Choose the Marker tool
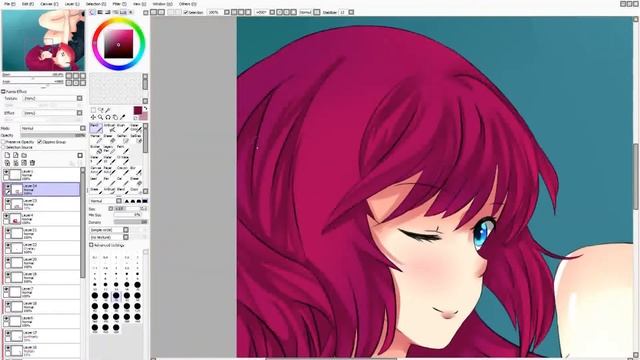The image size is (640, 360). tap(96, 138)
